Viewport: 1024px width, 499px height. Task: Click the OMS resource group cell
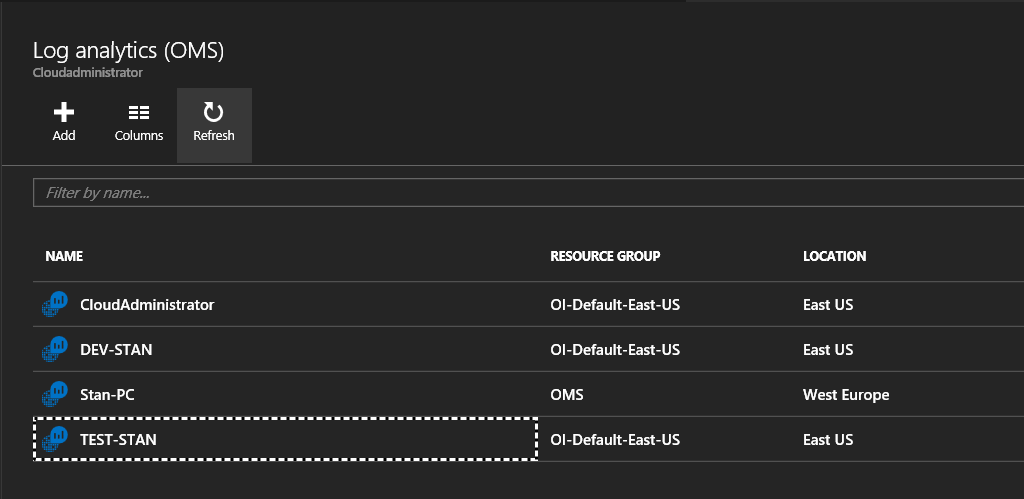coord(567,395)
